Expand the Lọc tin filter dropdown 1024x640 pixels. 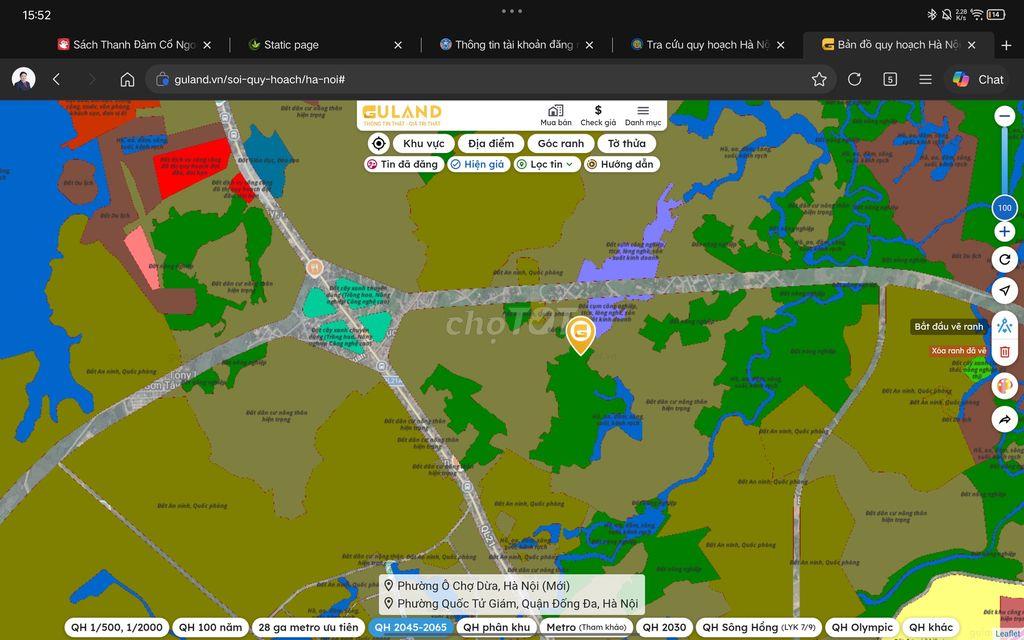[x=547, y=165]
